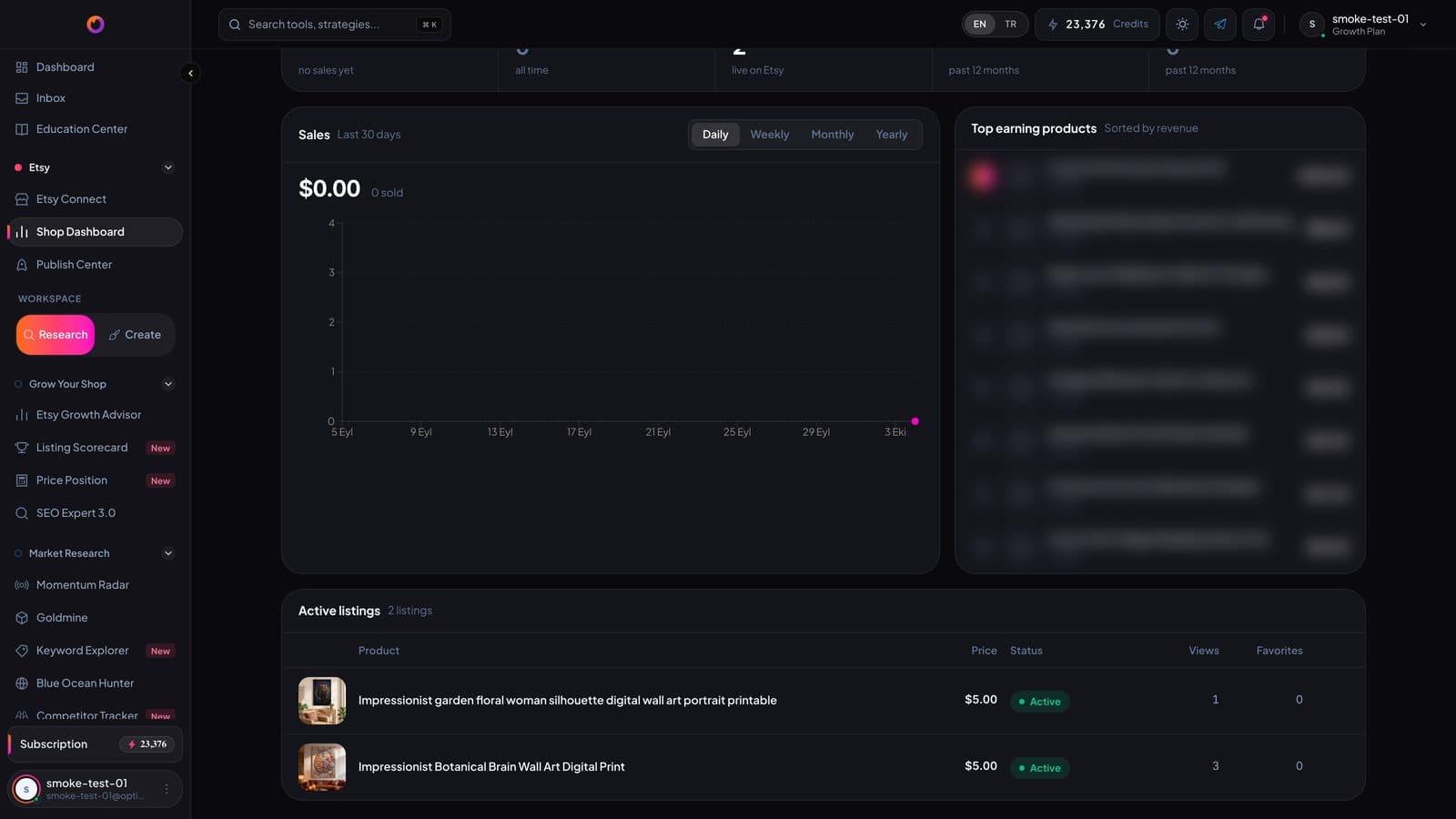Collapse the Grow Your Shop section
1456x819 pixels.
pos(167,384)
